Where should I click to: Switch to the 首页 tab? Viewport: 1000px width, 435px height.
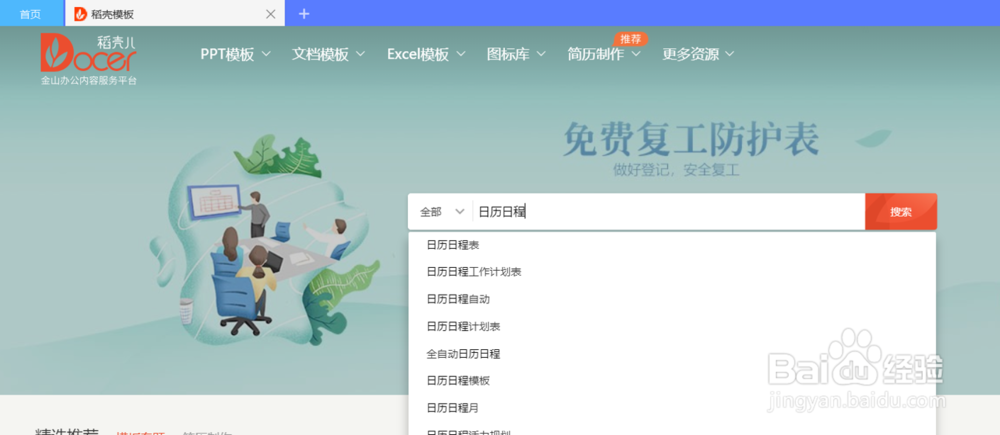[30, 14]
